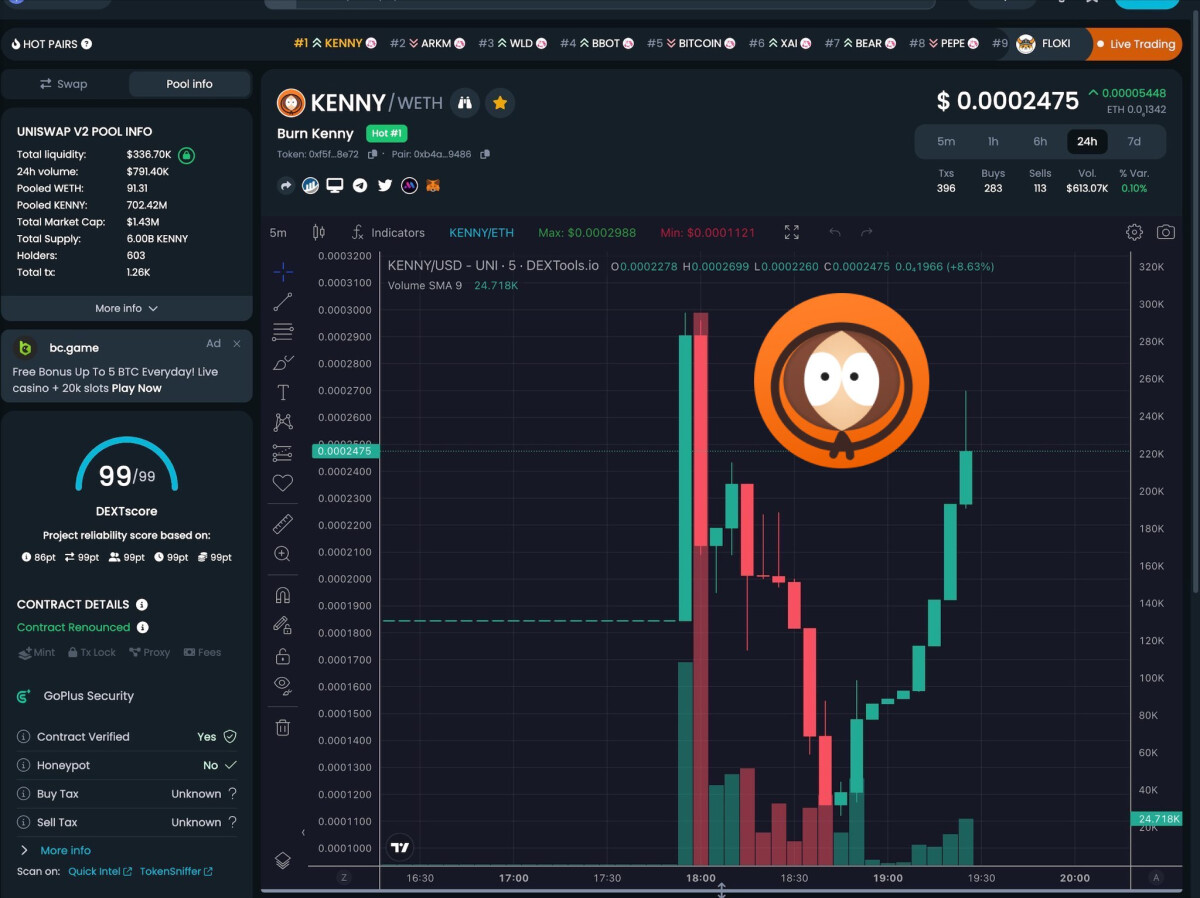Expand More info in pool info panel

tap(126, 308)
